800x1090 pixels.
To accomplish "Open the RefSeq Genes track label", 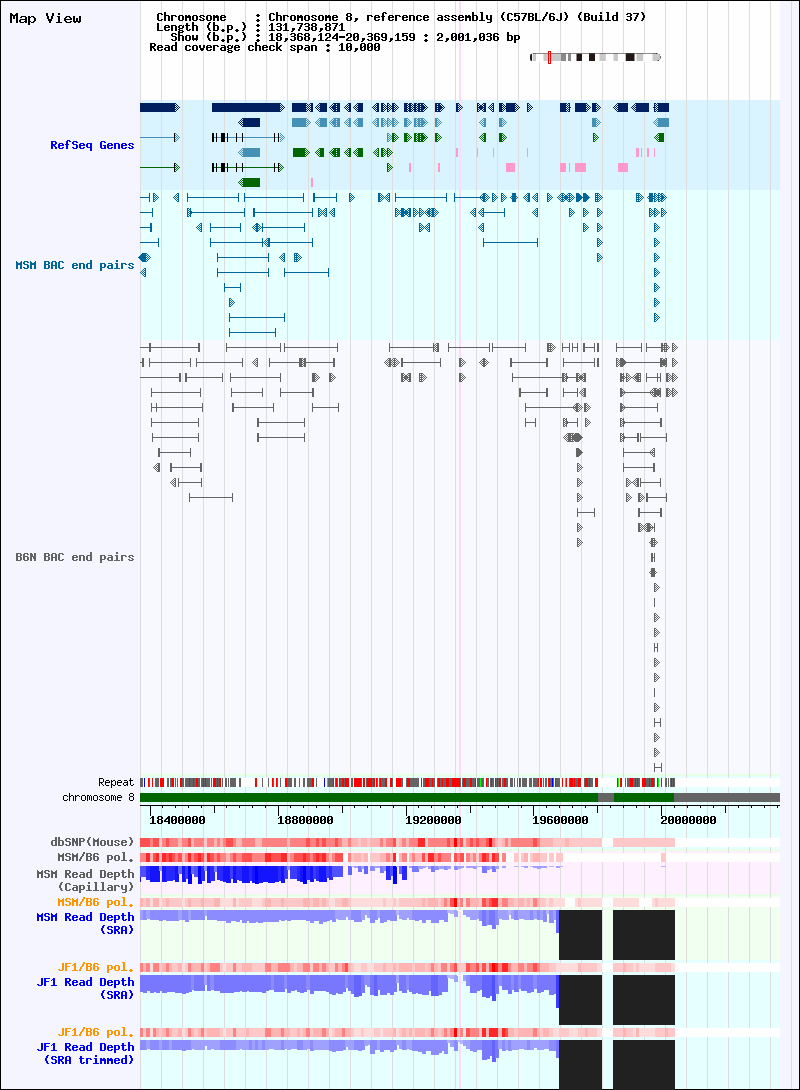I will [92, 145].
